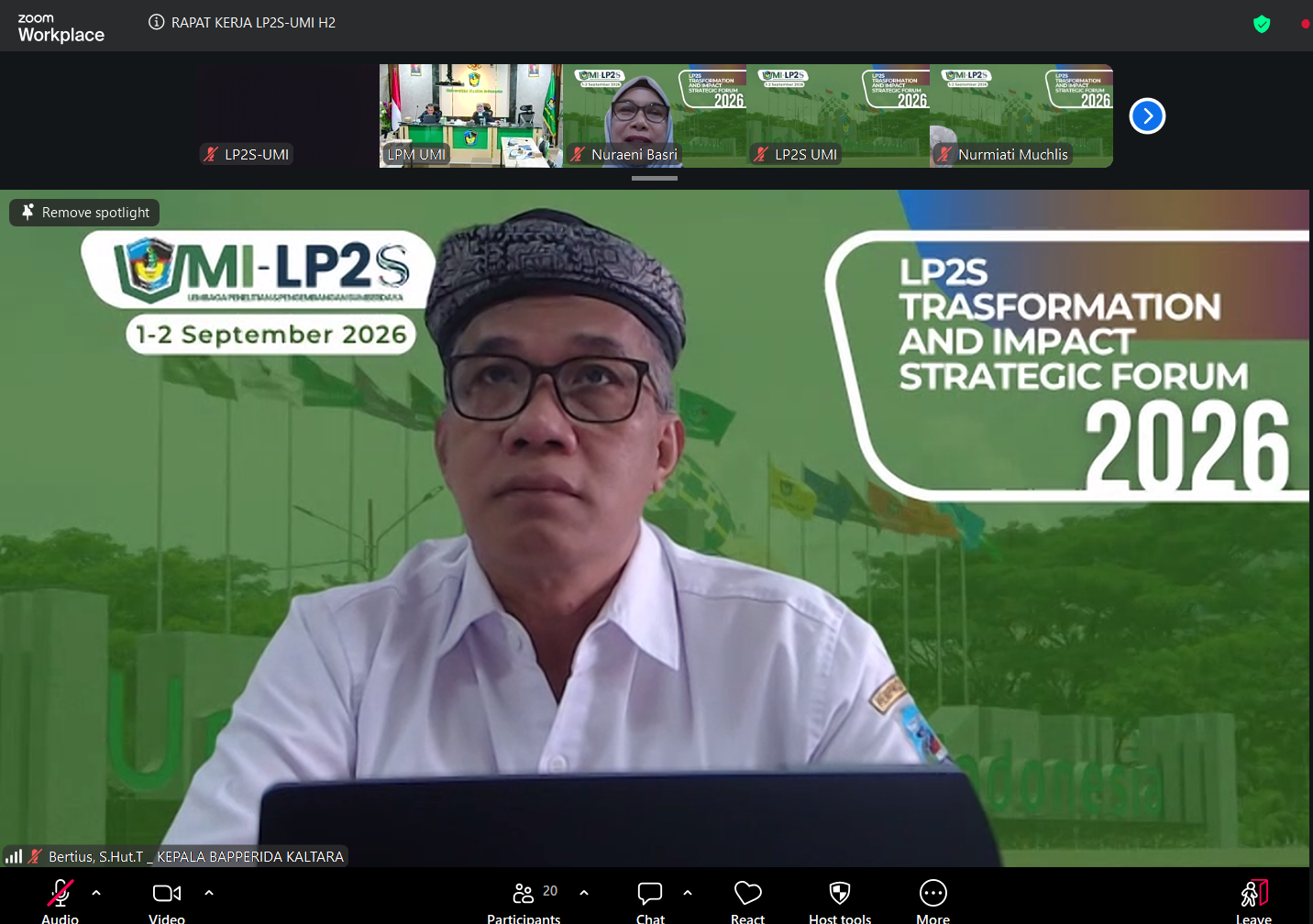Screen dimensions: 1313x924
Task: Select the LP2S-UMI participant thumbnail
Action: pos(288,115)
